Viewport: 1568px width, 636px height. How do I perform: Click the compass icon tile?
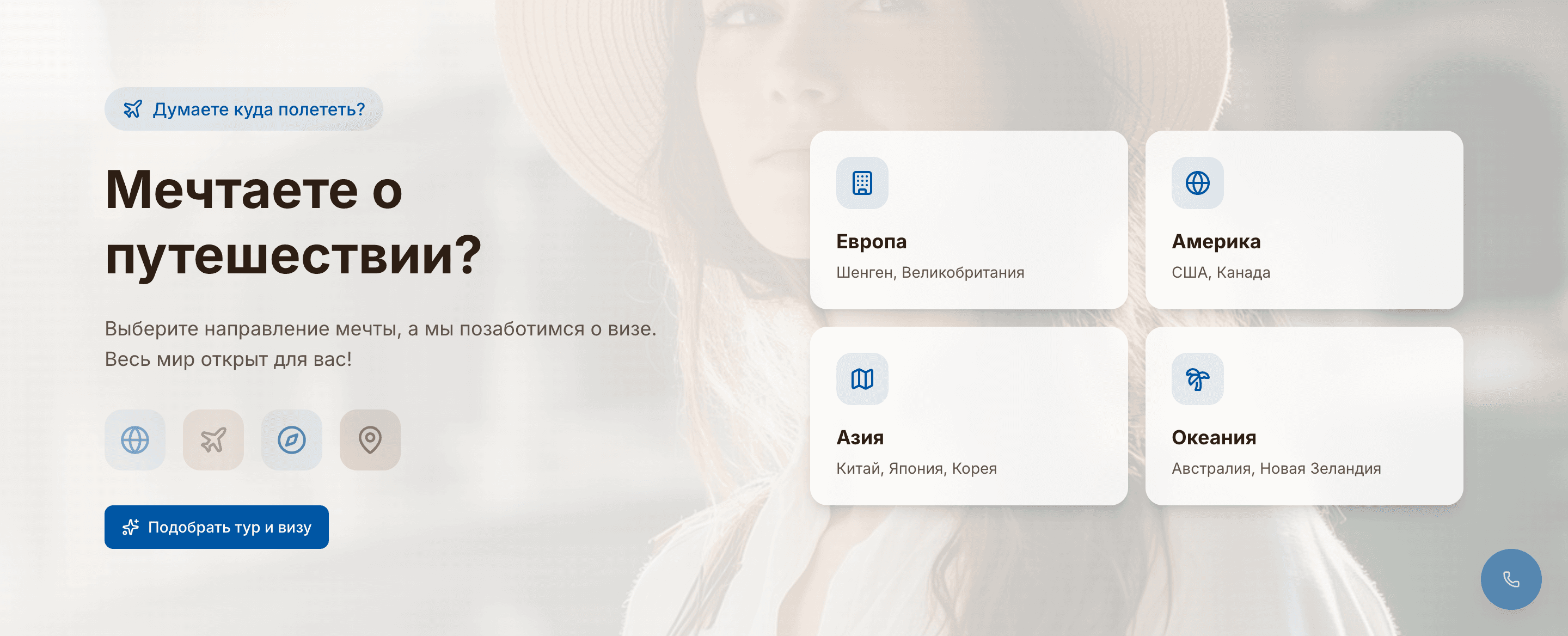(292, 439)
